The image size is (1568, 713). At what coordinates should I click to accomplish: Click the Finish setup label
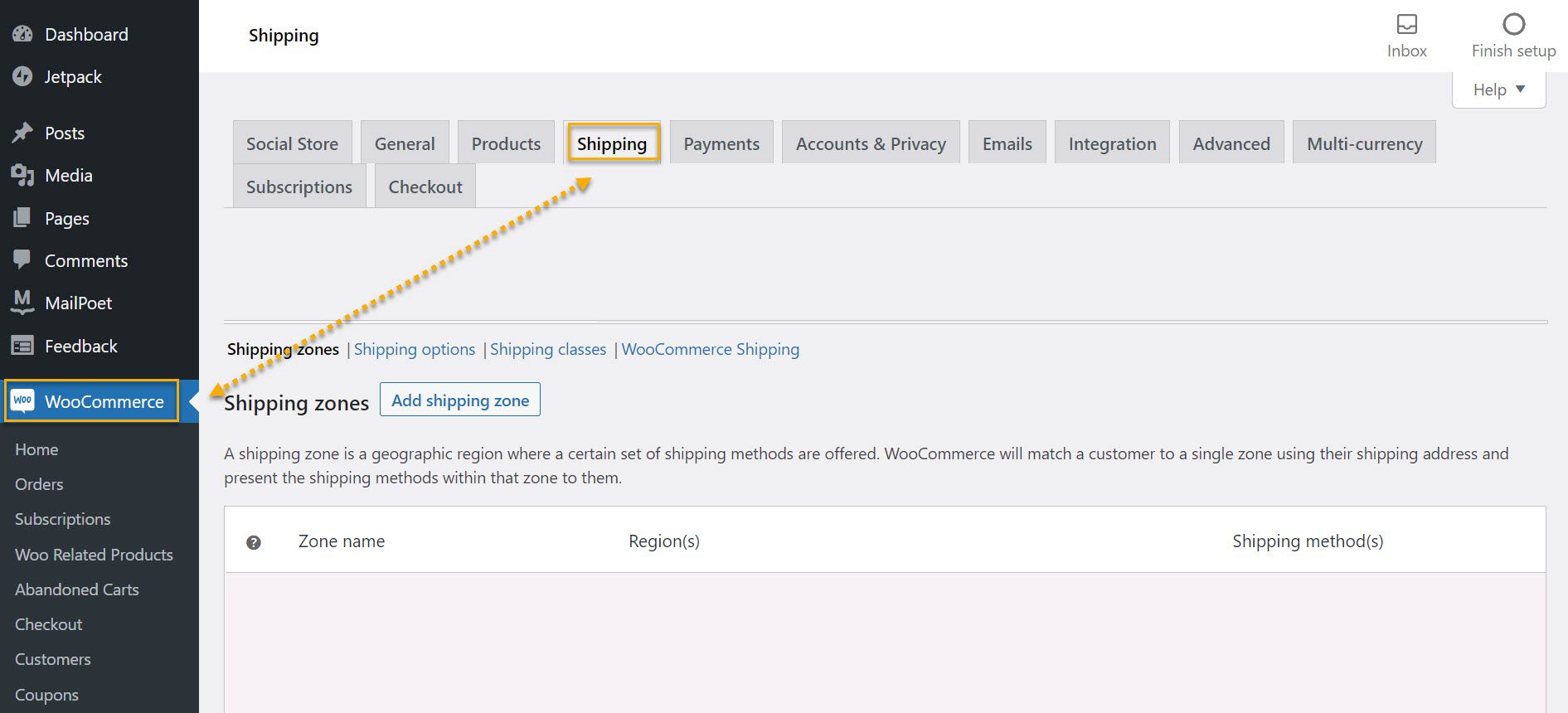click(1514, 51)
